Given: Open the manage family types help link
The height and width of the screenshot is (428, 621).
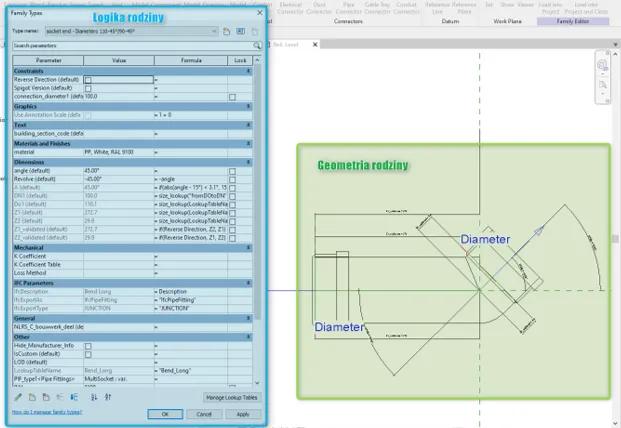Looking at the screenshot, I should click(47, 412).
